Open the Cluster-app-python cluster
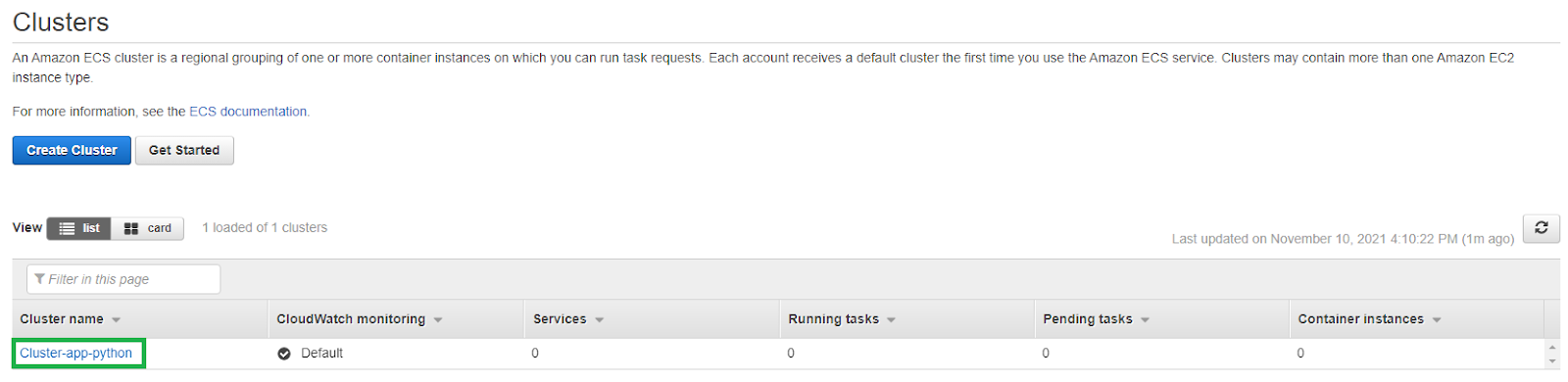 (x=75, y=354)
